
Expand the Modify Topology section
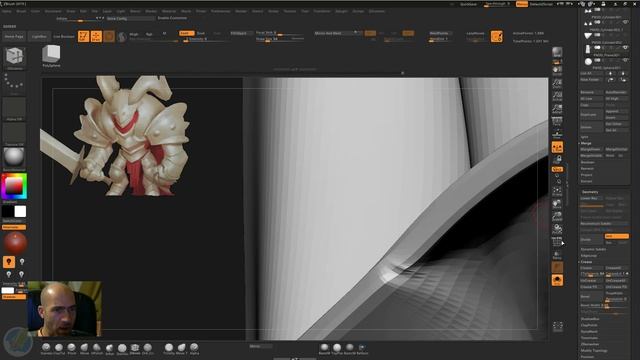click(594, 351)
